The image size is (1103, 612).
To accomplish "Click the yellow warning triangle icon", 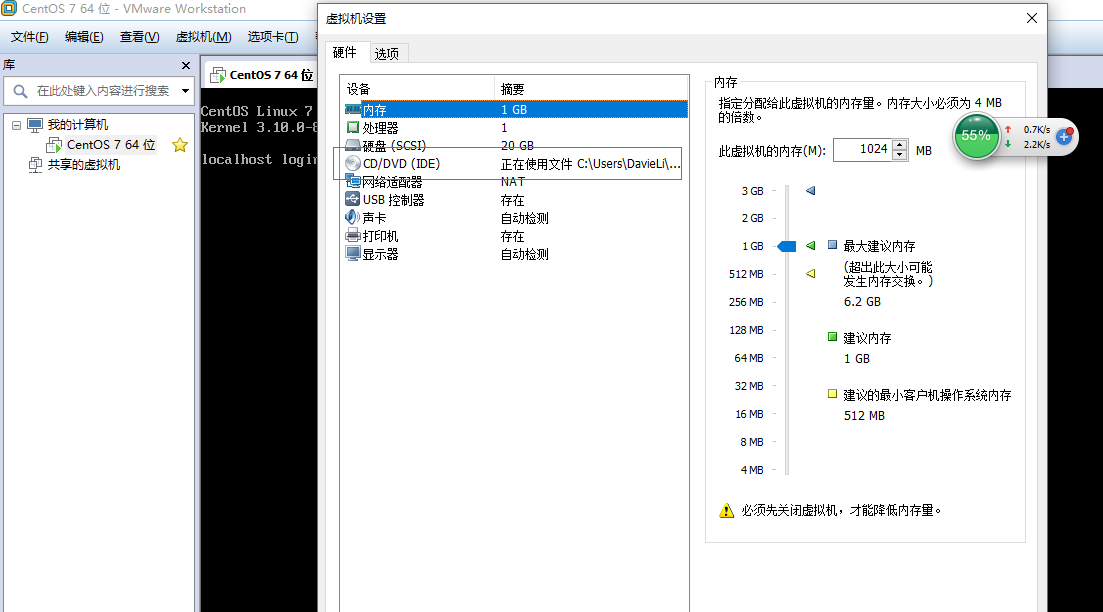I will point(727,511).
